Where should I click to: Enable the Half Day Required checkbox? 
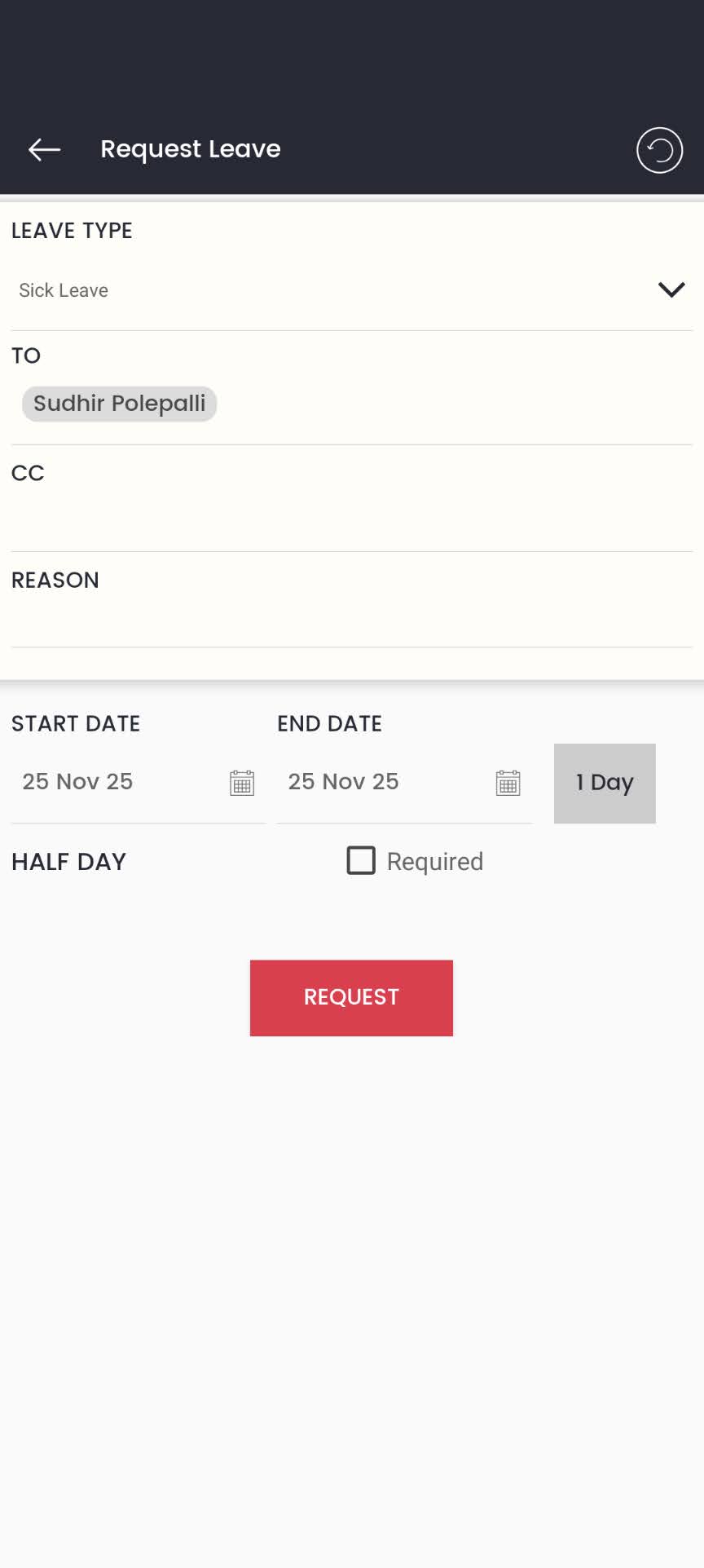[x=361, y=860]
